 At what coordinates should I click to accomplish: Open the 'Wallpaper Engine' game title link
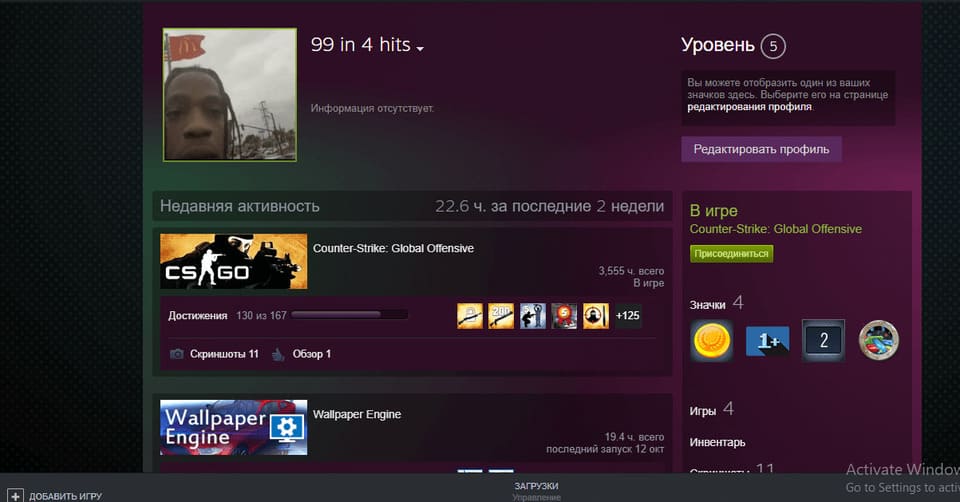coord(357,414)
